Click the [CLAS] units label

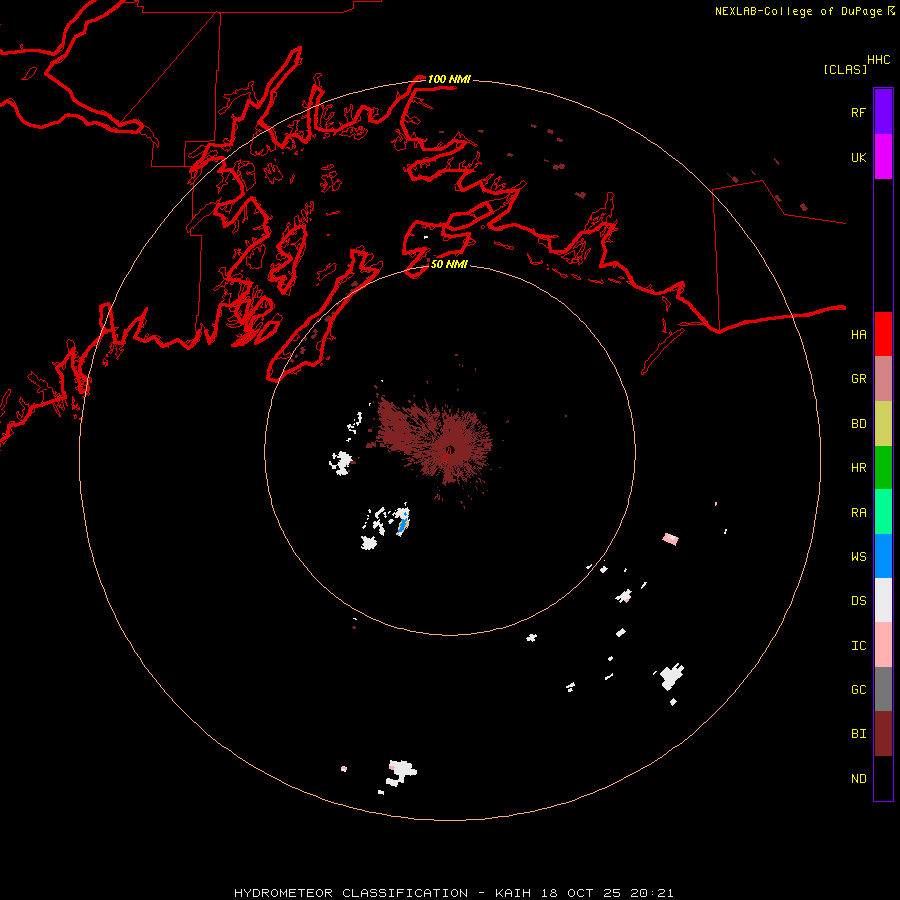point(845,69)
